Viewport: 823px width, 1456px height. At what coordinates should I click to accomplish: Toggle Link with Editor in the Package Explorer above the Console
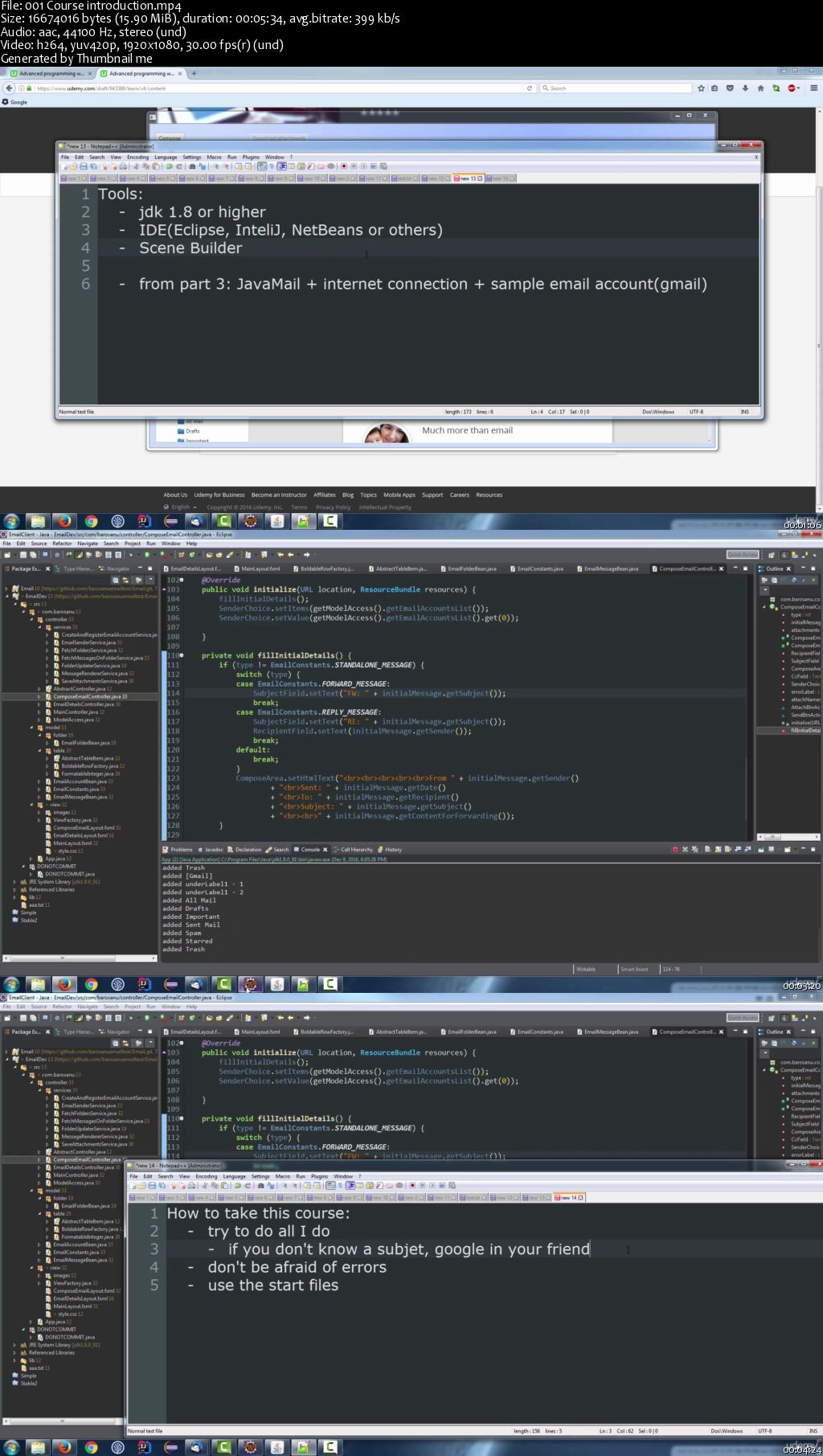(125, 580)
